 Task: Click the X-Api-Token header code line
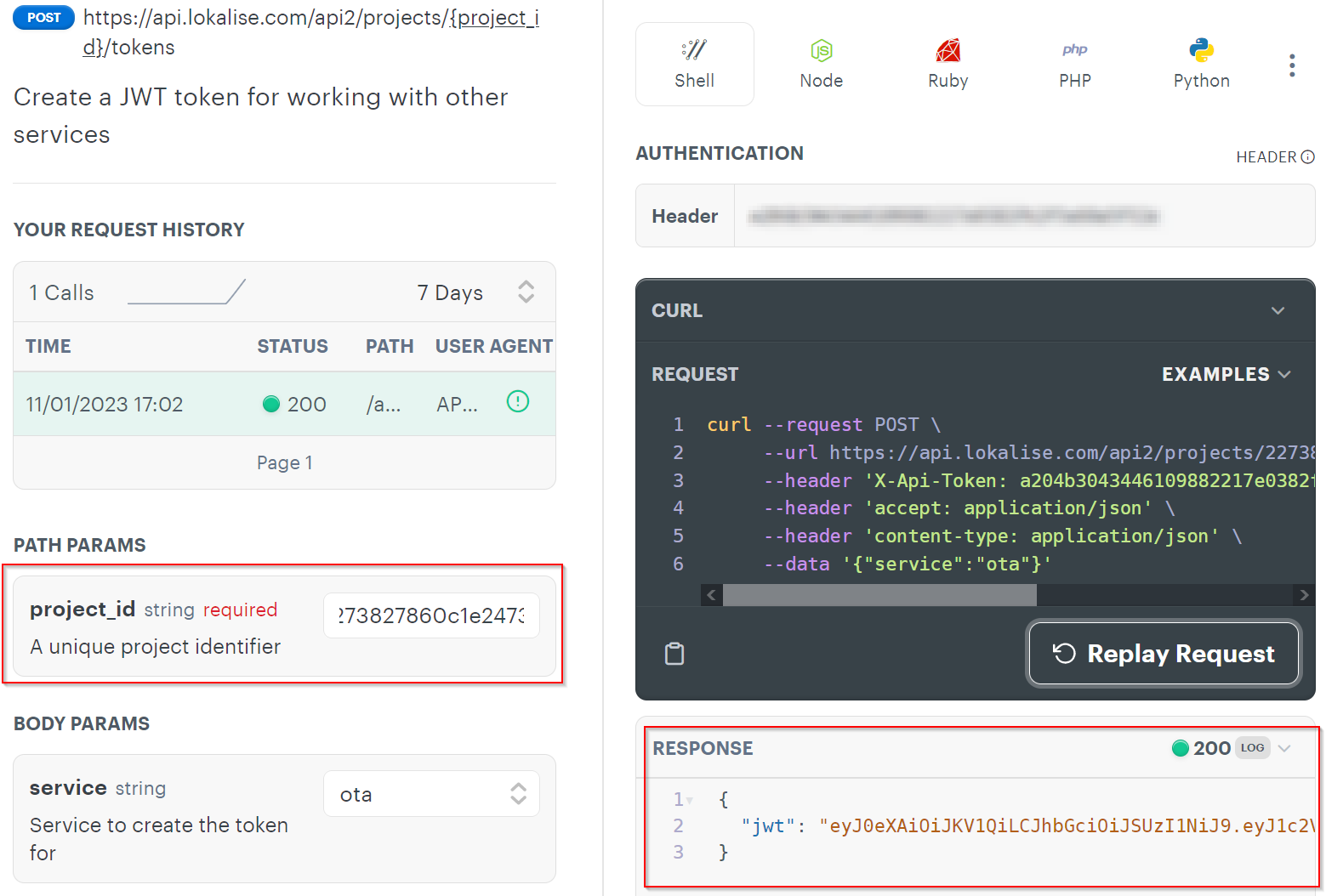click(x=1039, y=480)
